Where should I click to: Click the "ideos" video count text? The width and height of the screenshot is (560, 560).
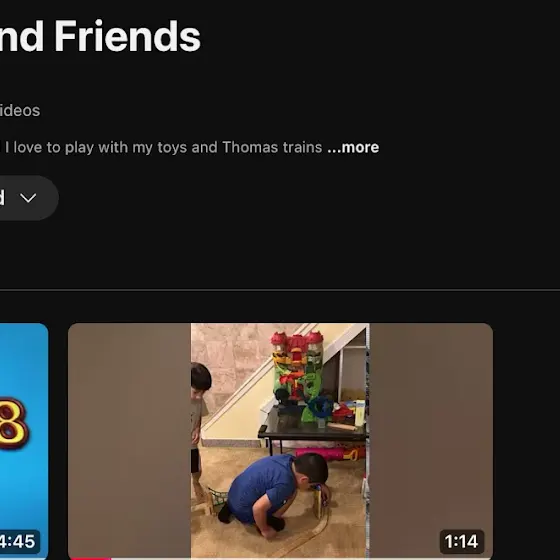(20, 110)
